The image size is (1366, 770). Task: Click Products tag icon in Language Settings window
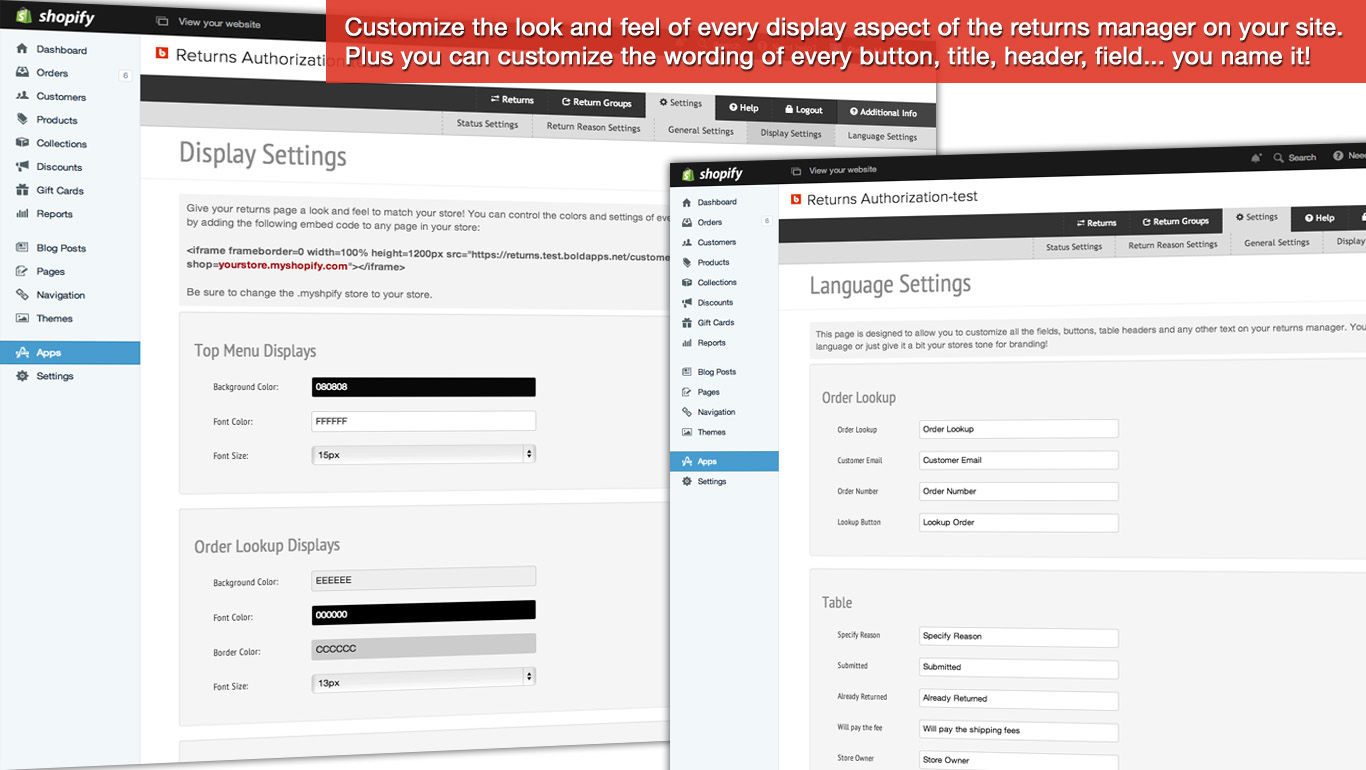click(x=687, y=262)
